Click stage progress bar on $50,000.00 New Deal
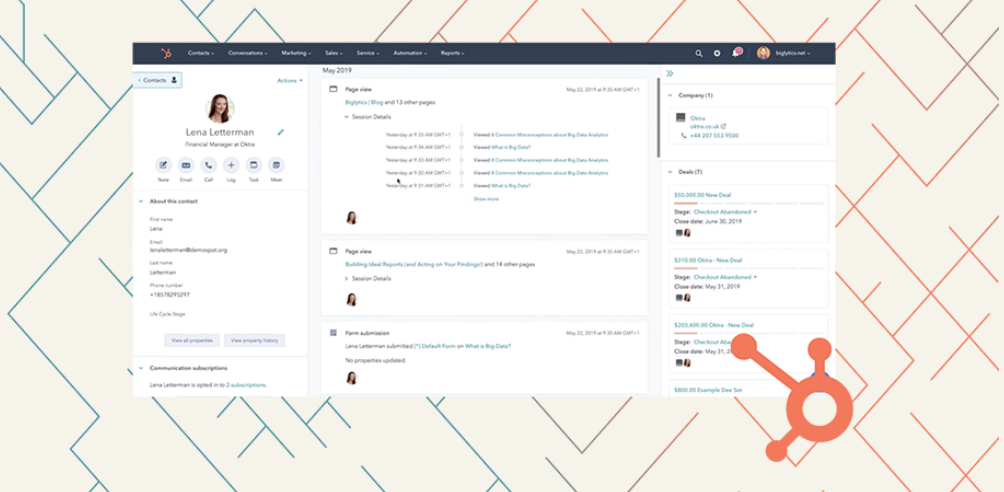Screen dimensions: 1004x492 click(x=749, y=203)
